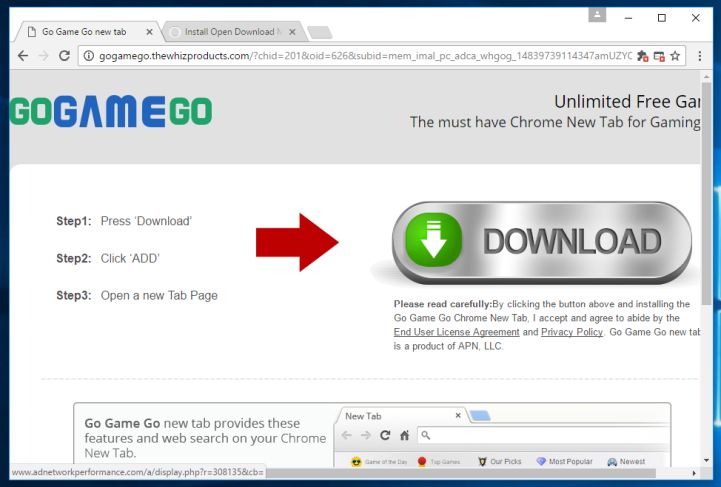The image size is (721, 487).
Task: Bookmark this page with the star icon
Action: point(675,56)
